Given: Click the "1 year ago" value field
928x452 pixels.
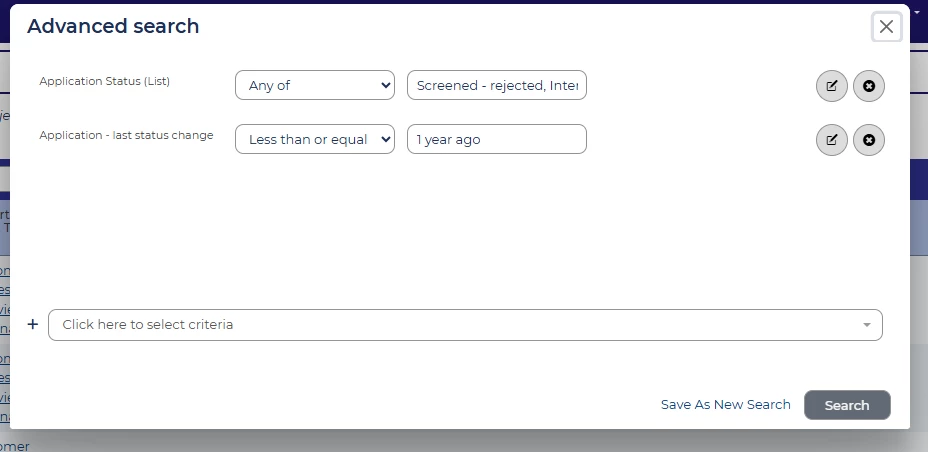Looking at the screenshot, I should (x=496, y=140).
